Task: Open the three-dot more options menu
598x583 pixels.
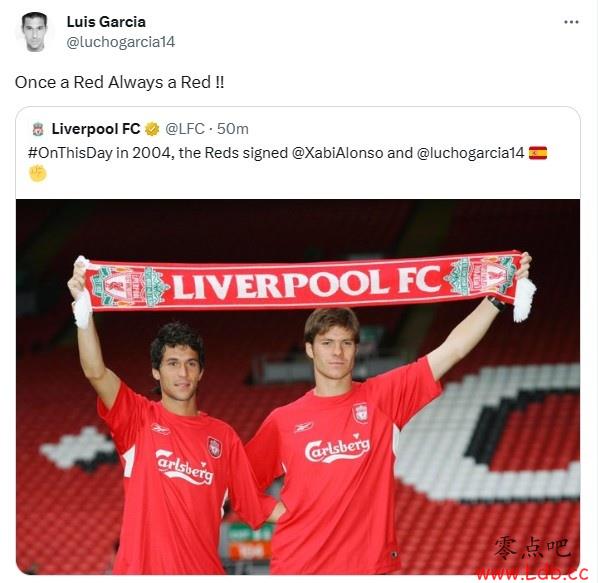Action: [571, 22]
